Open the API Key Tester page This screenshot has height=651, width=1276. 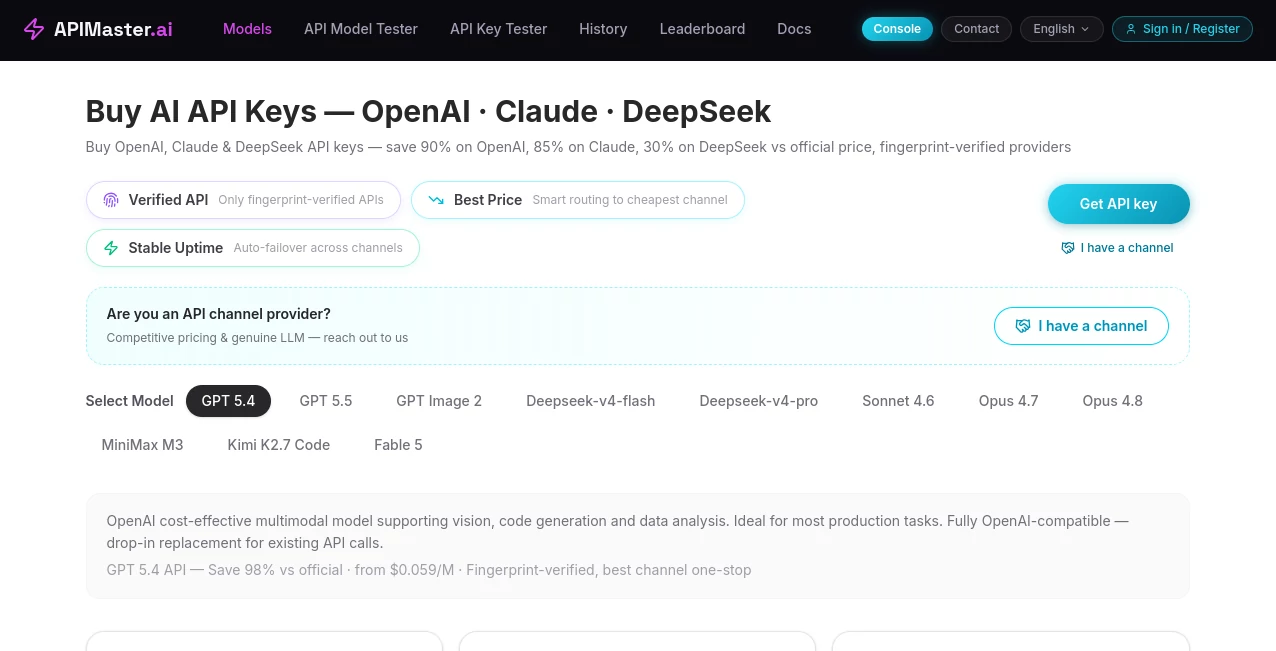click(x=498, y=29)
